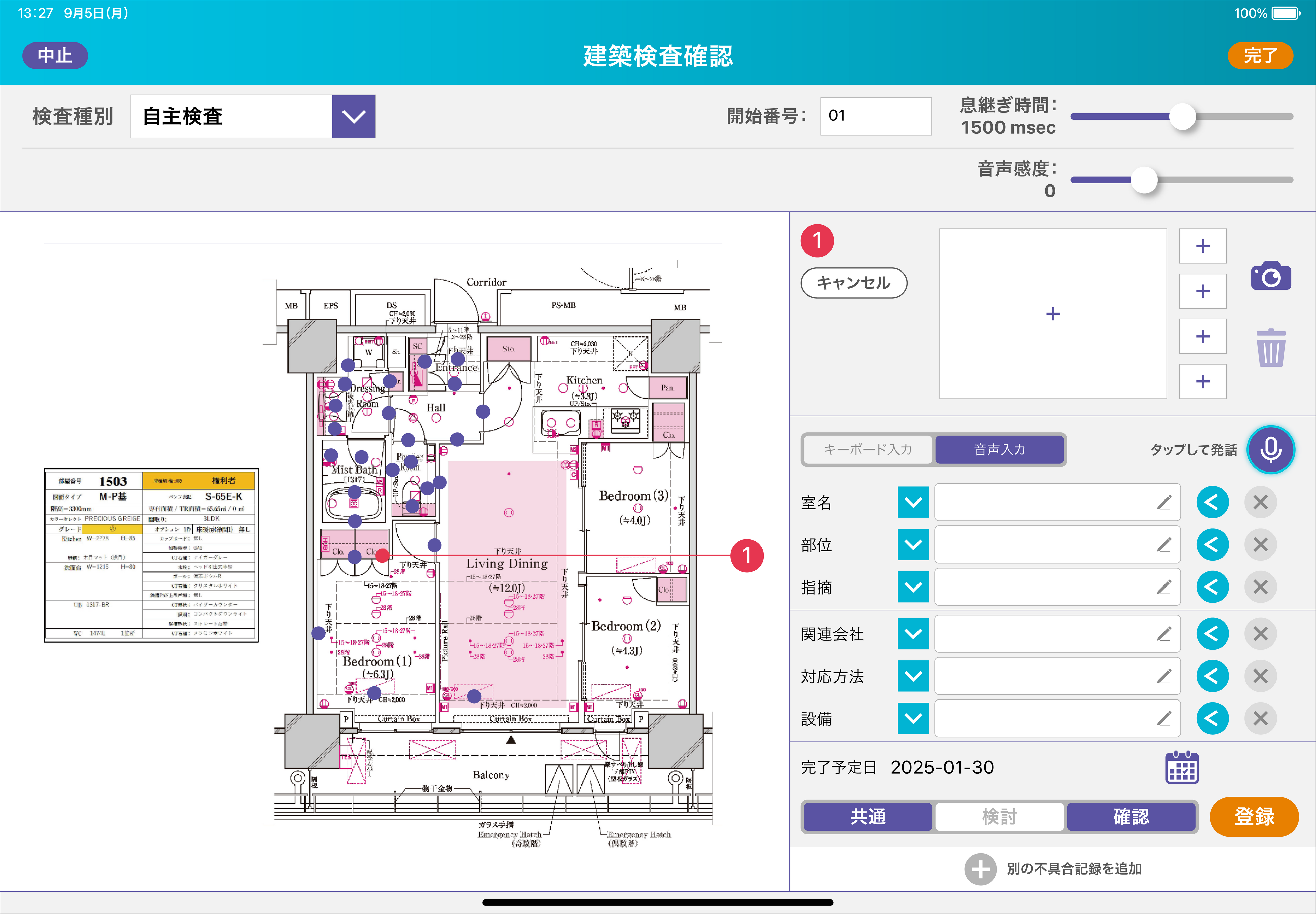The image size is (1316, 914).
Task: Clear the 設備 field with X icon
Action: (x=1260, y=719)
